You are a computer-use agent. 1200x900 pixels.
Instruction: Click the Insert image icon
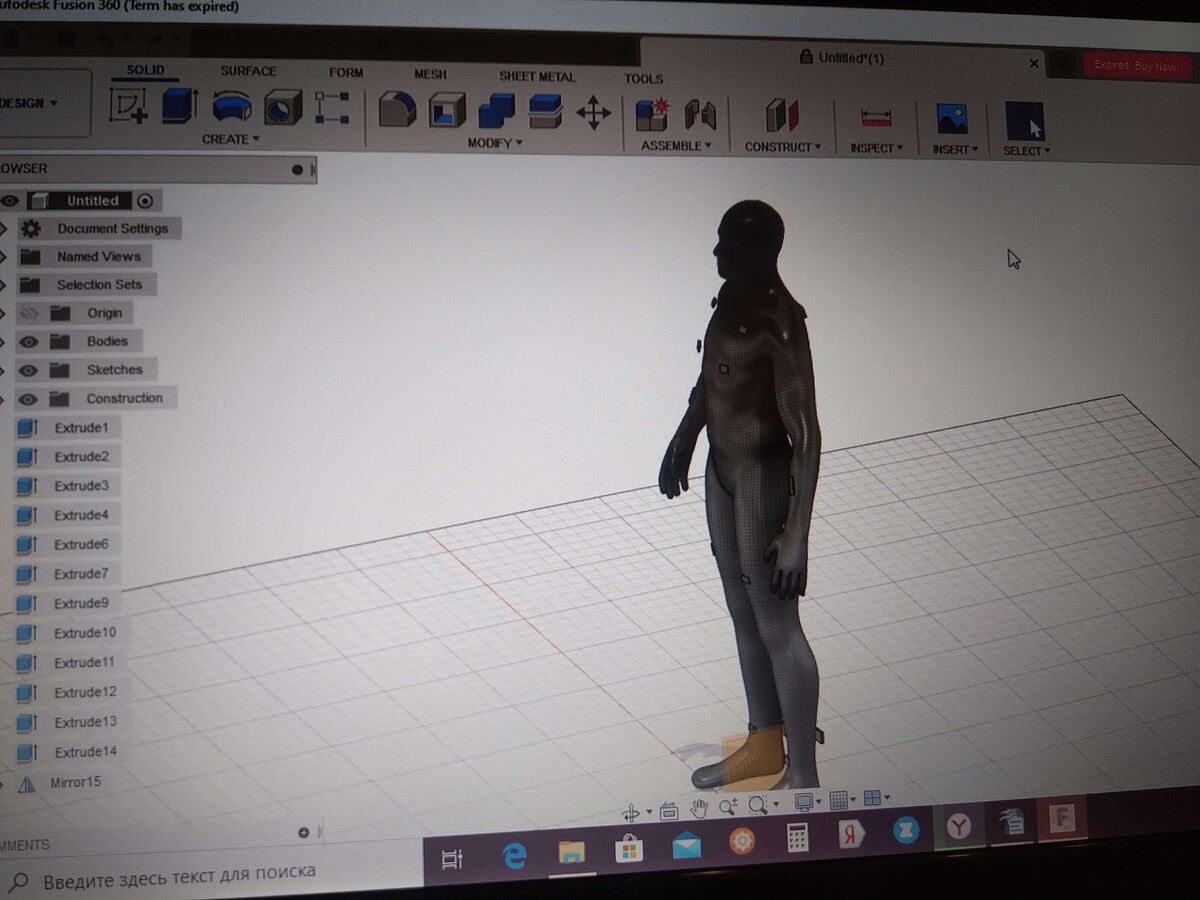coord(952,119)
